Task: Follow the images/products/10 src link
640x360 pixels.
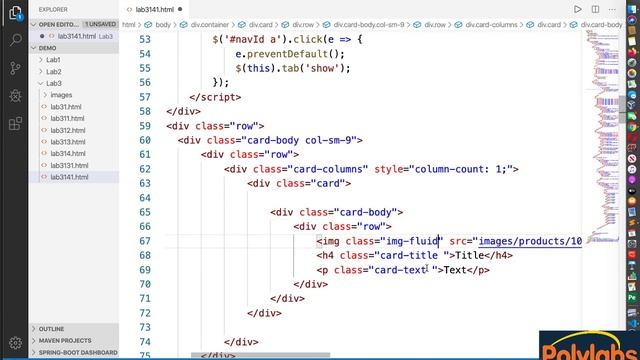Action: pyautogui.click(x=530, y=241)
